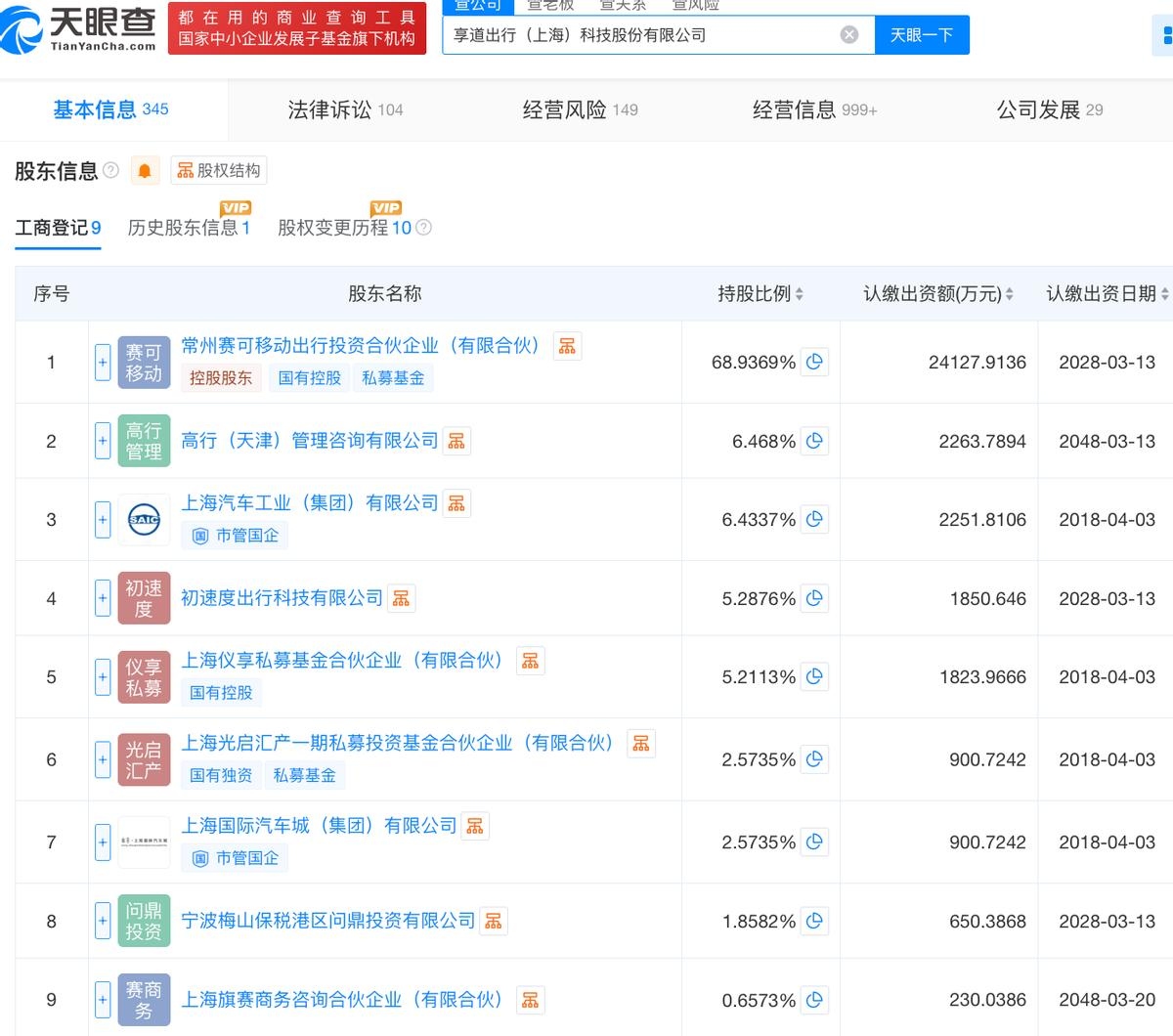The height and width of the screenshot is (1036, 1173).
Task: Open pie chart icon for 0.6573% share
Action: click(814, 1000)
